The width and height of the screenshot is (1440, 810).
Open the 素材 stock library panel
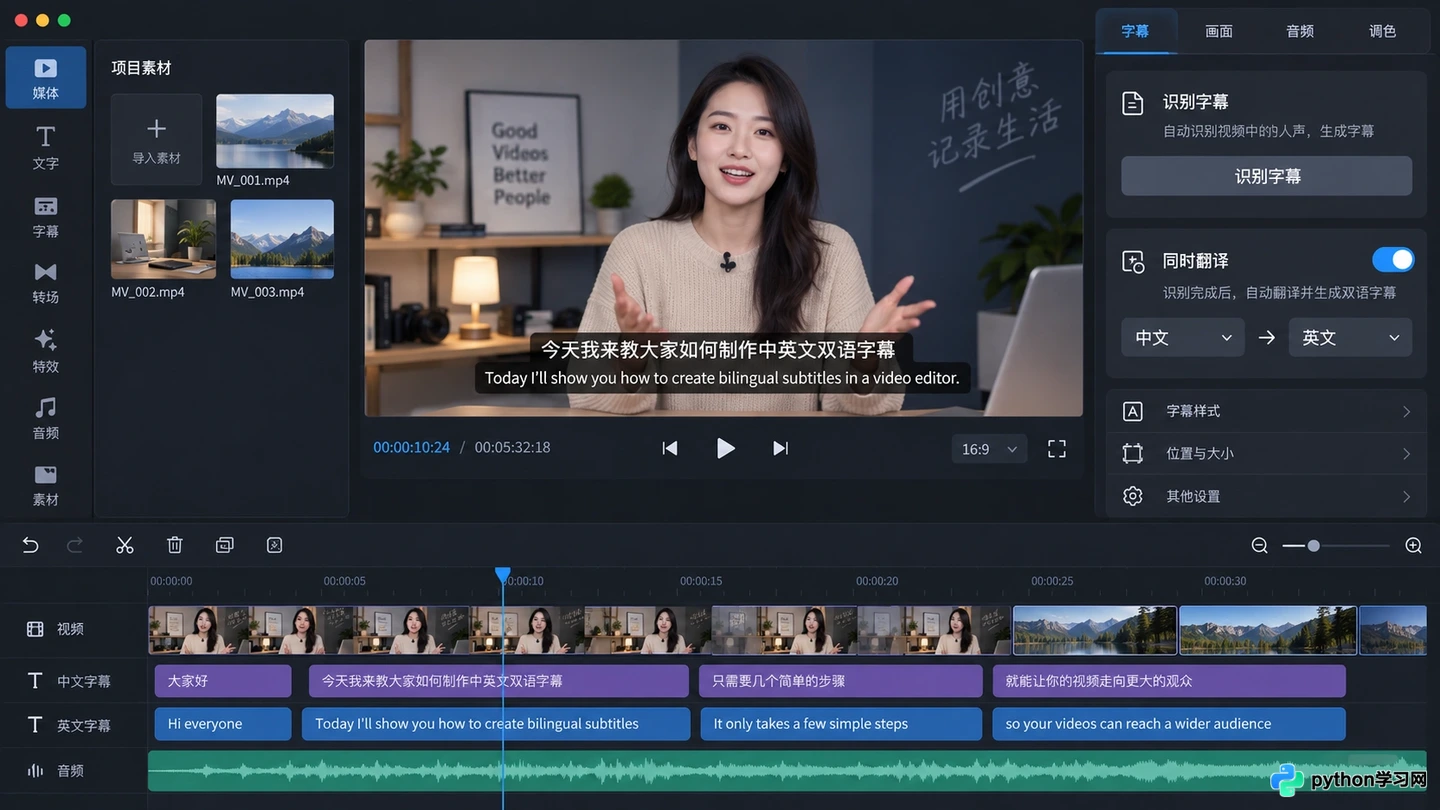[46, 485]
